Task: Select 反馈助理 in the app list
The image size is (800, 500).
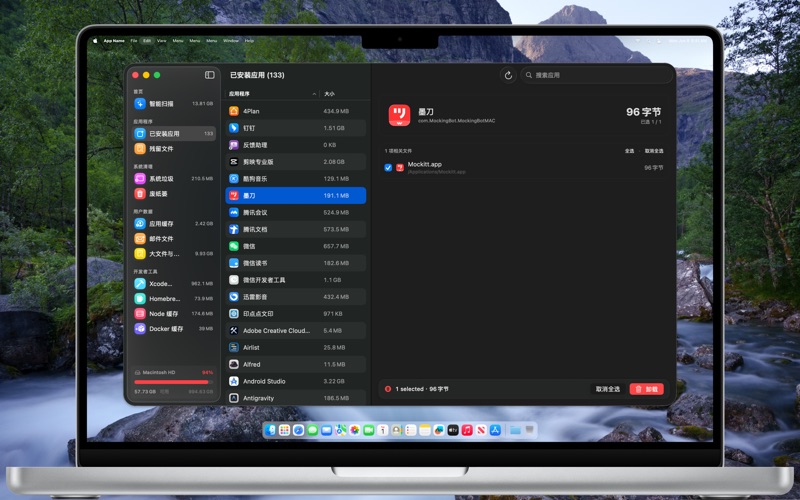Action: tap(296, 145)
